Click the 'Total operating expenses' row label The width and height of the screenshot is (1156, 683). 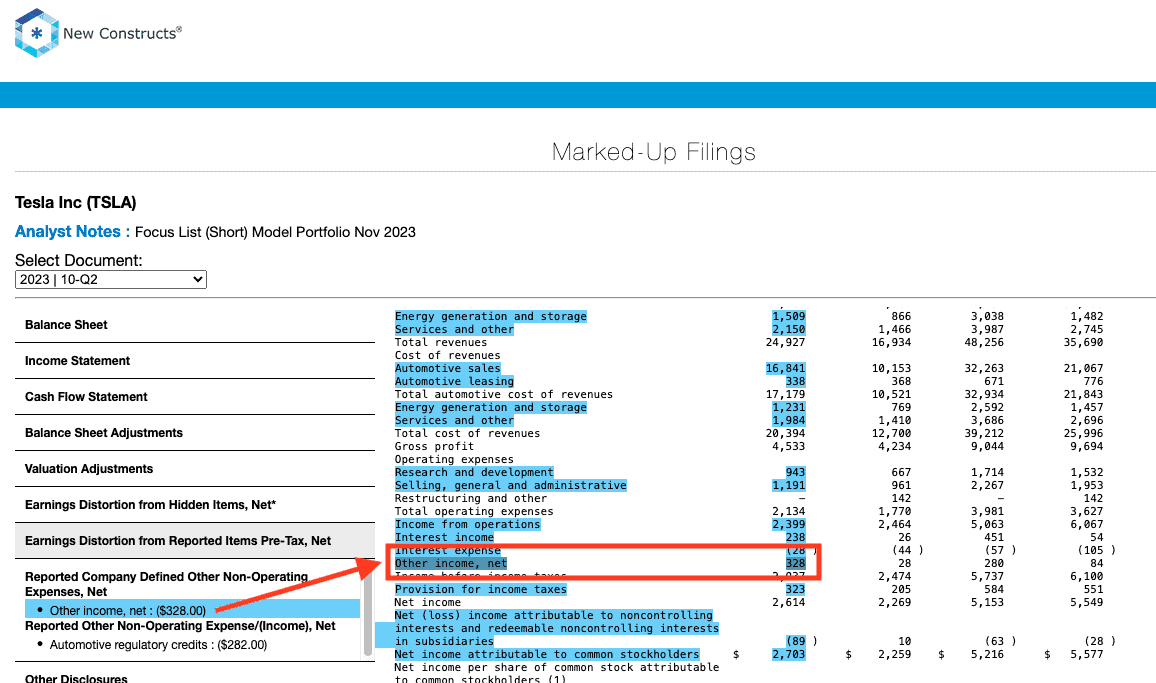[x=474, y=511]
